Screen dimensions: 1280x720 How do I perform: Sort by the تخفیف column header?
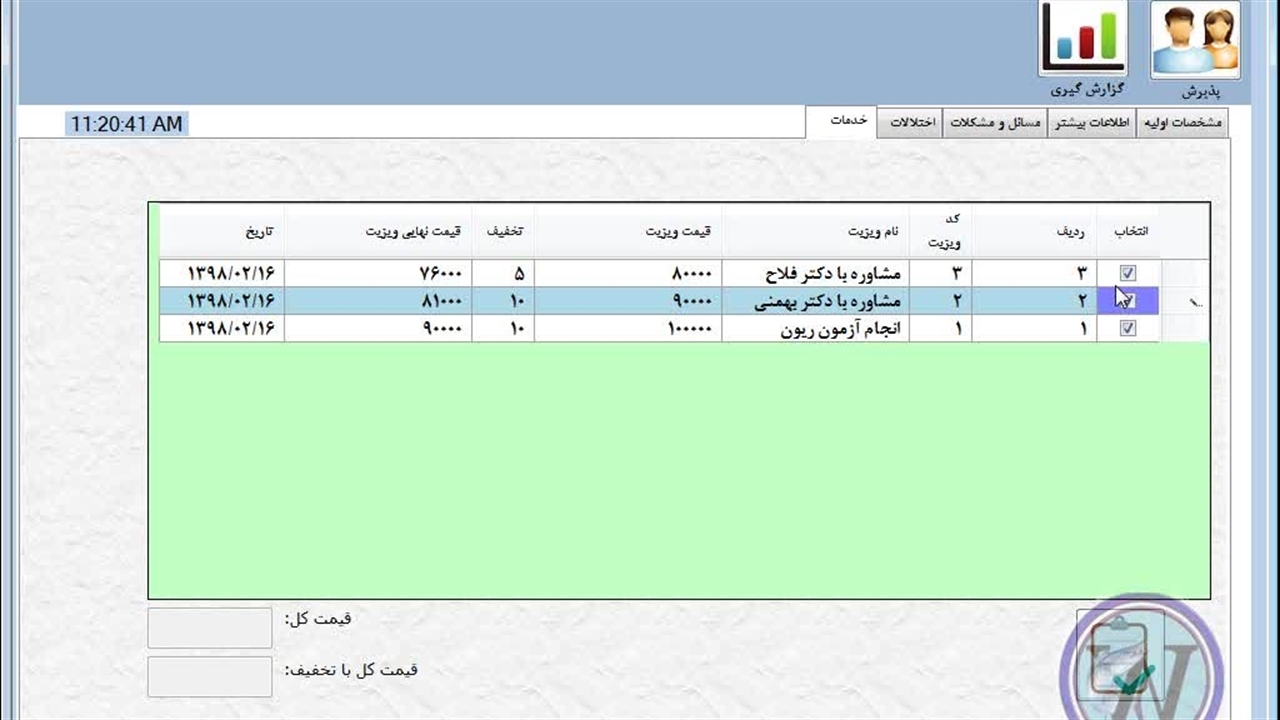click(505, 232)
